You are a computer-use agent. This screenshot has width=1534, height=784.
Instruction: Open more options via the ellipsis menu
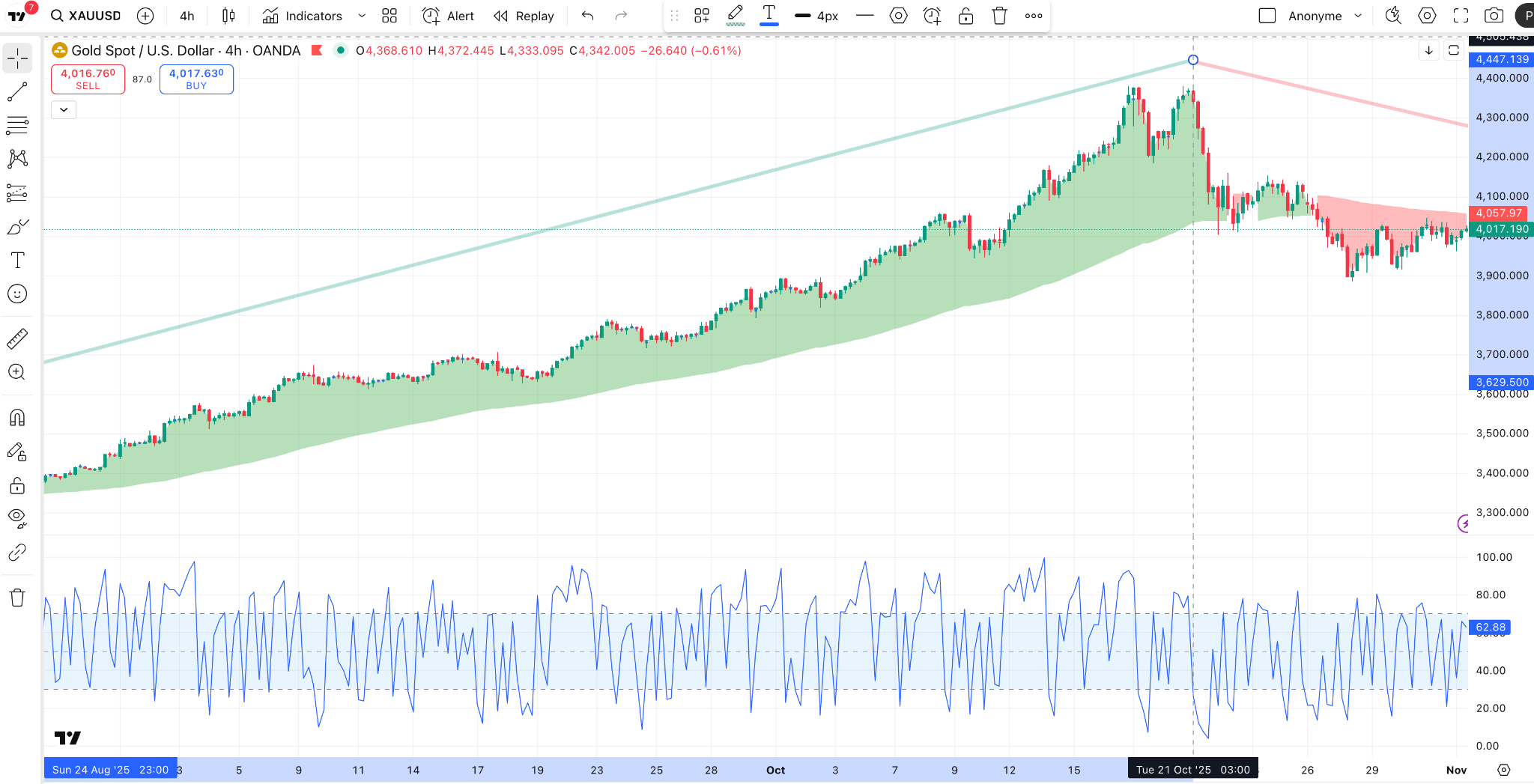[x=1034, y=15]
